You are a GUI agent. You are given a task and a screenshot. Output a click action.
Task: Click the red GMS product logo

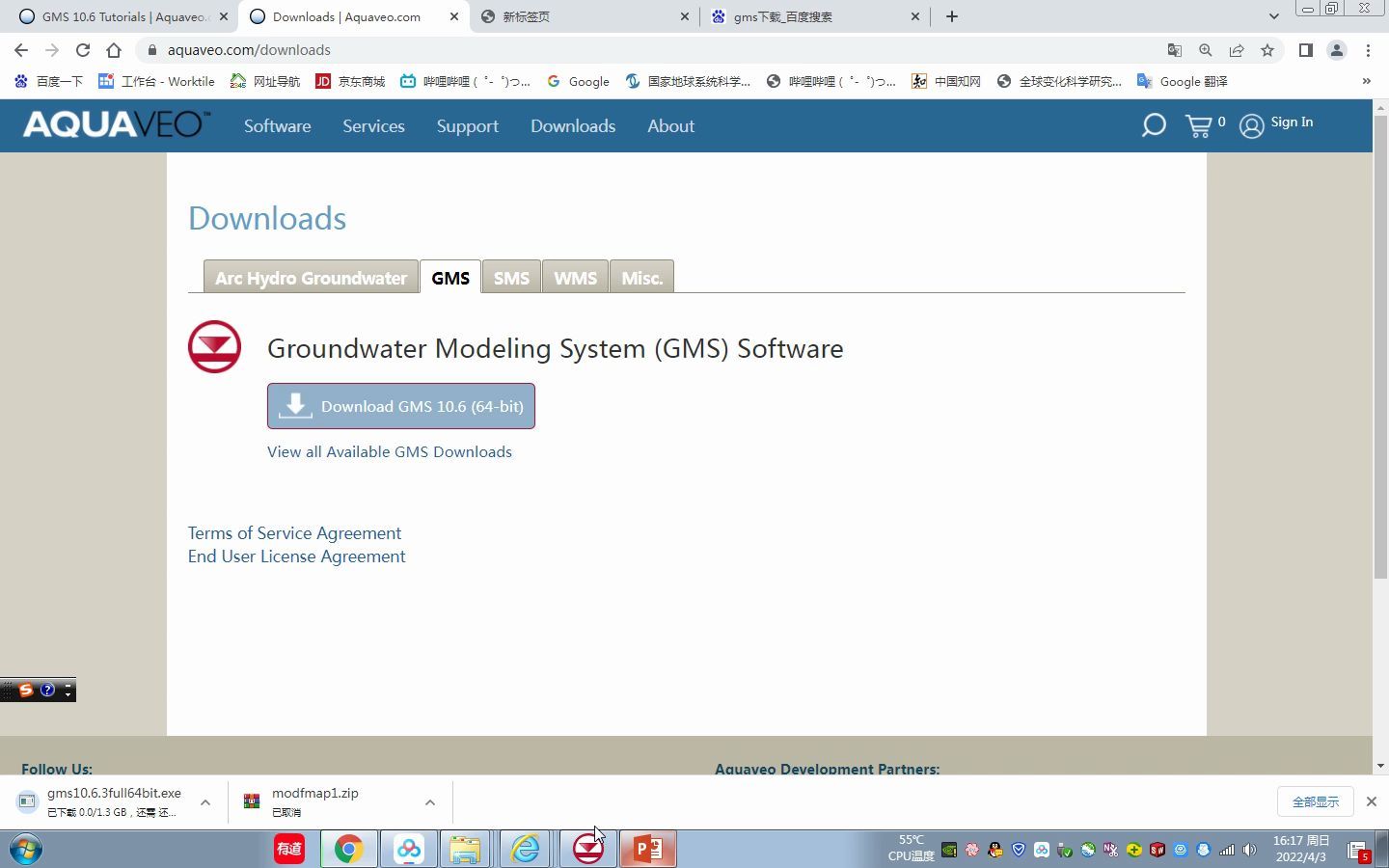pyautogui.click(x=214, y=347)
